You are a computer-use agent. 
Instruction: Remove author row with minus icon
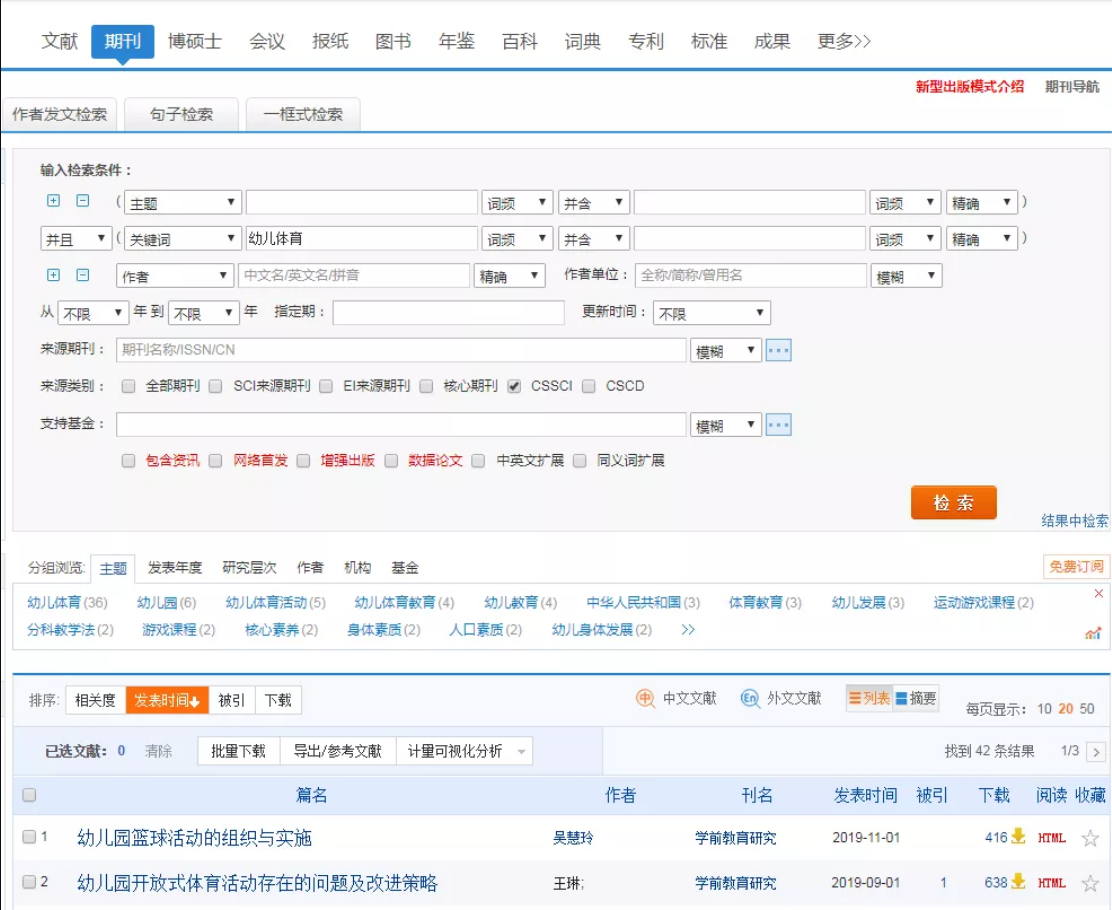[x=83, y=275]
